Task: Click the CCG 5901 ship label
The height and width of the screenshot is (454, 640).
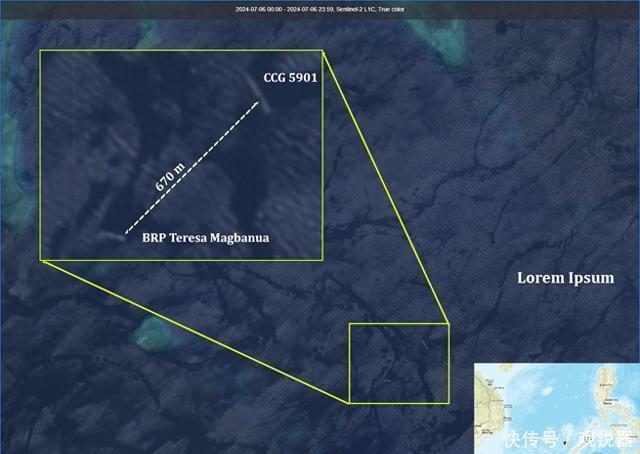Action: [290, 77]
